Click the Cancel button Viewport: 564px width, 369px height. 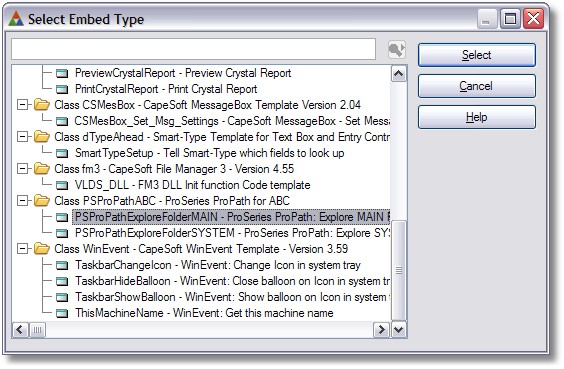point(477,86)
